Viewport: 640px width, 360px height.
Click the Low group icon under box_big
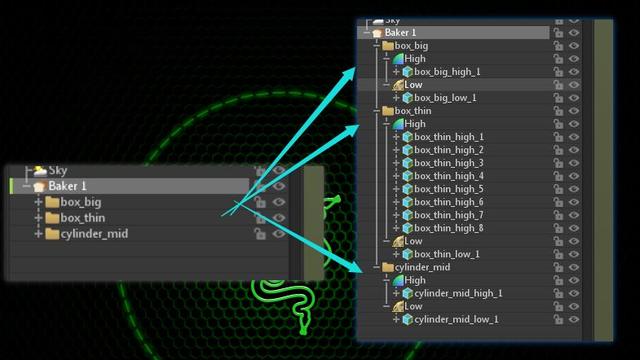tap(398, 85)
